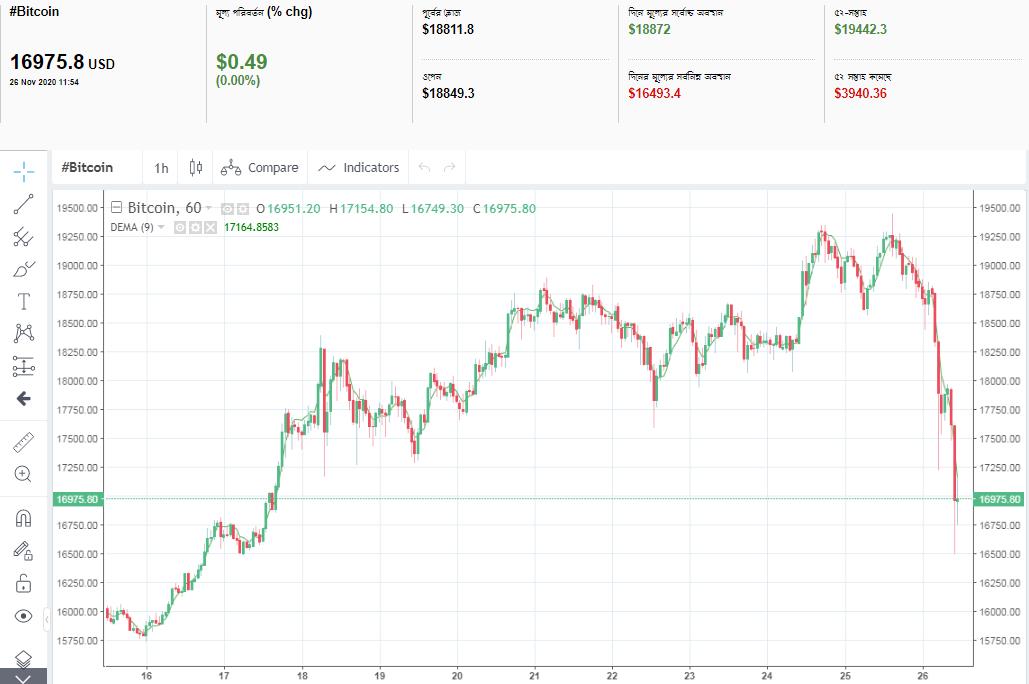Screen dimensions: 1029x684
Task: Open the Bitcoin, 60 series dropdown arrow
Action: coord(209,208)
